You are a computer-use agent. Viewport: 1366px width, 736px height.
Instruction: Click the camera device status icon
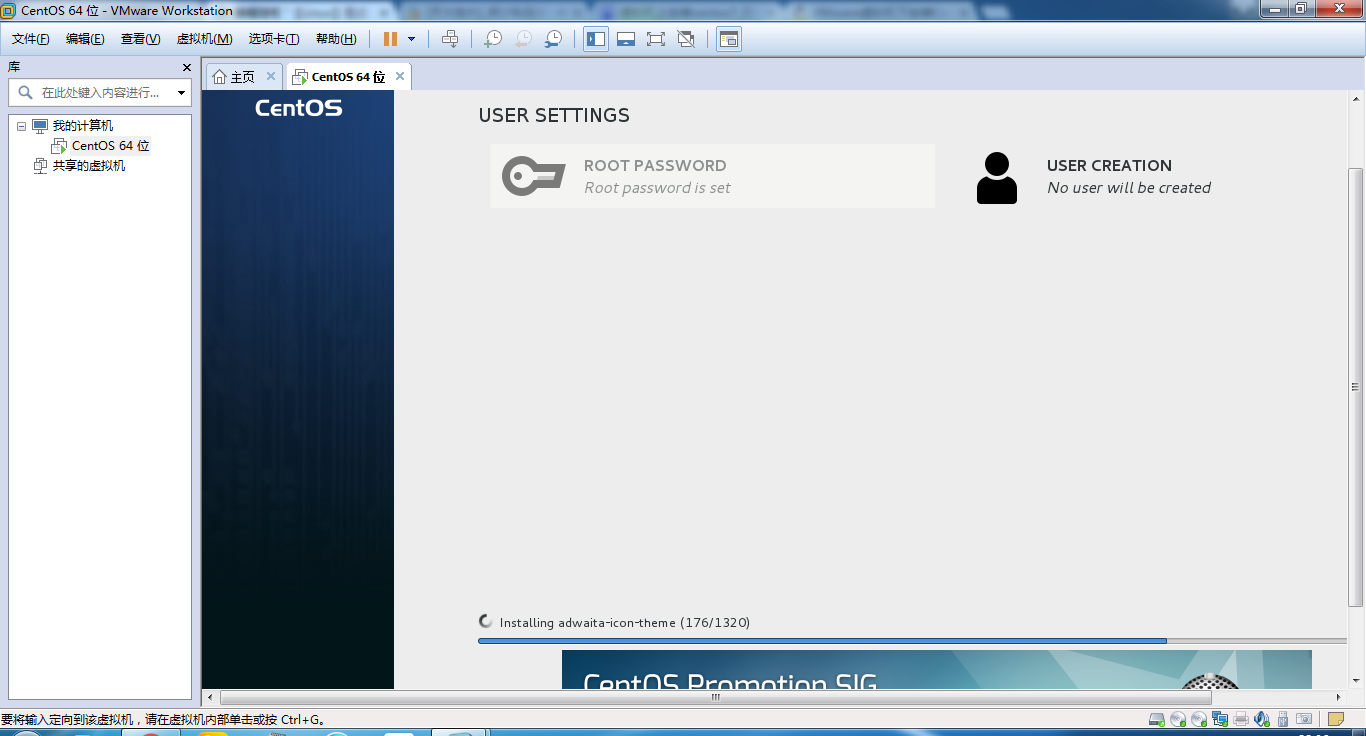[1304, 718]
